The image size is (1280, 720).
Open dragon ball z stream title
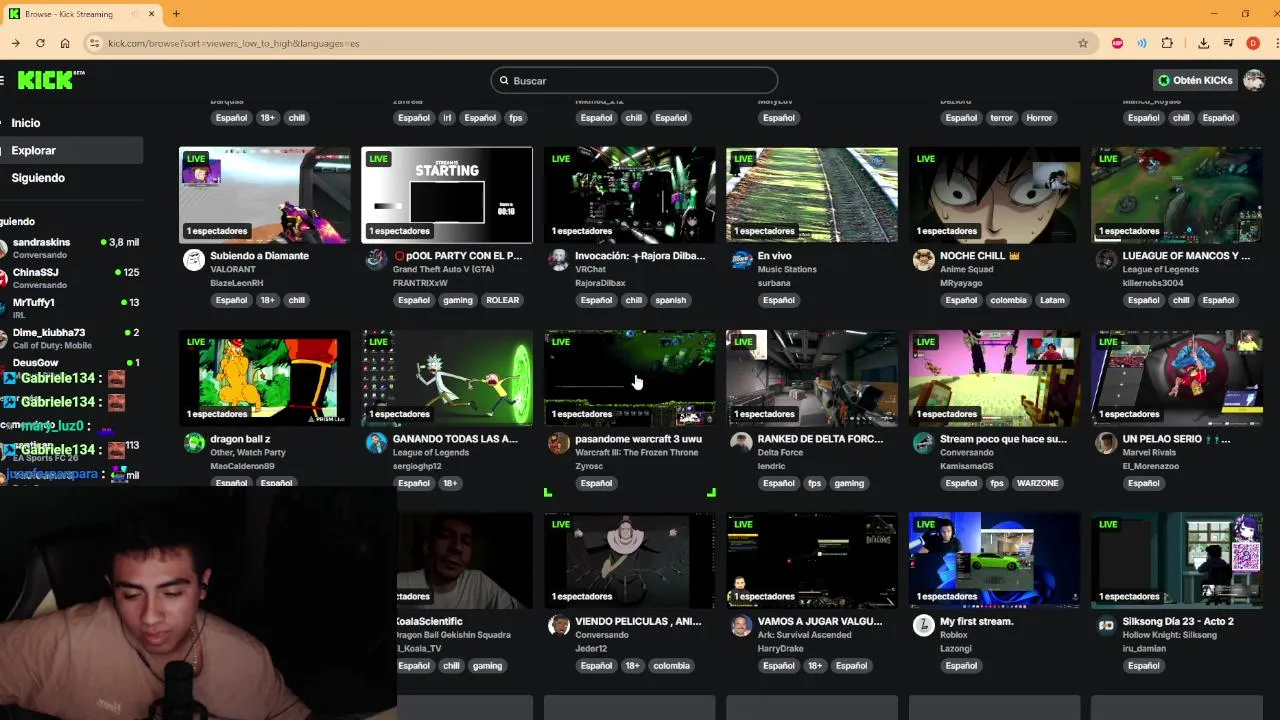pos(240,438)
